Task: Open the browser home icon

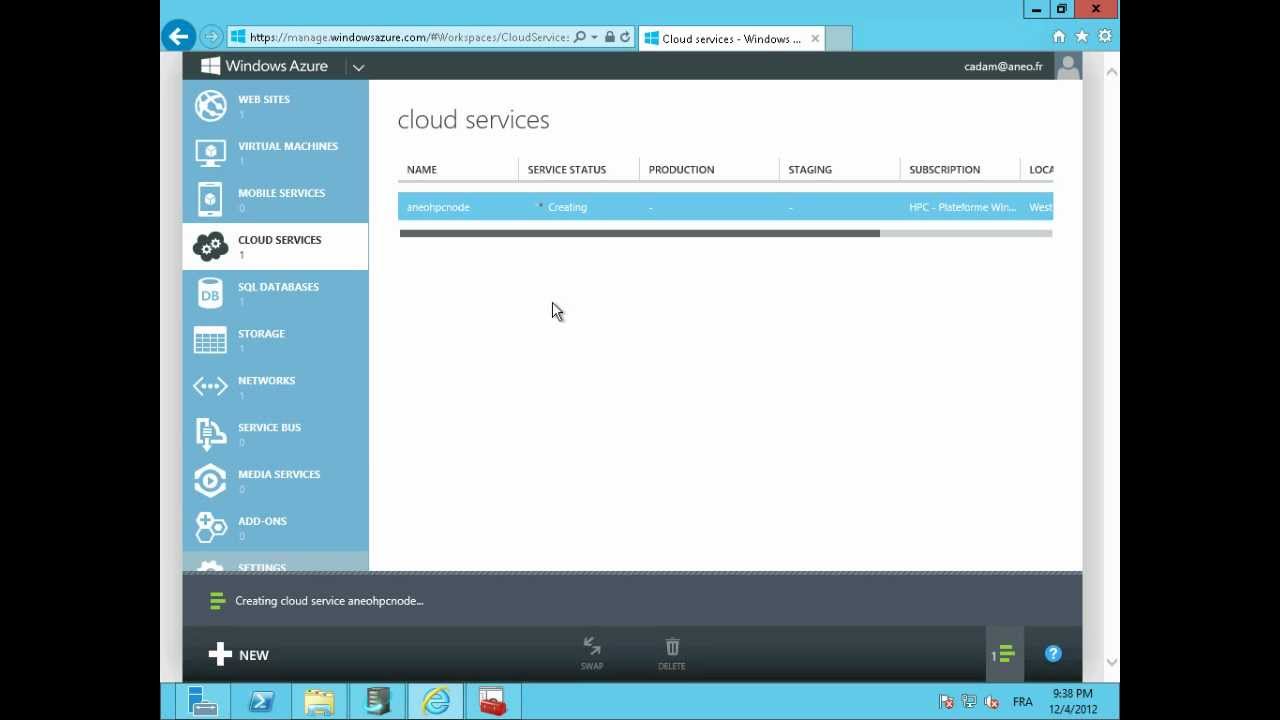Action: [x=1059, y=36]
